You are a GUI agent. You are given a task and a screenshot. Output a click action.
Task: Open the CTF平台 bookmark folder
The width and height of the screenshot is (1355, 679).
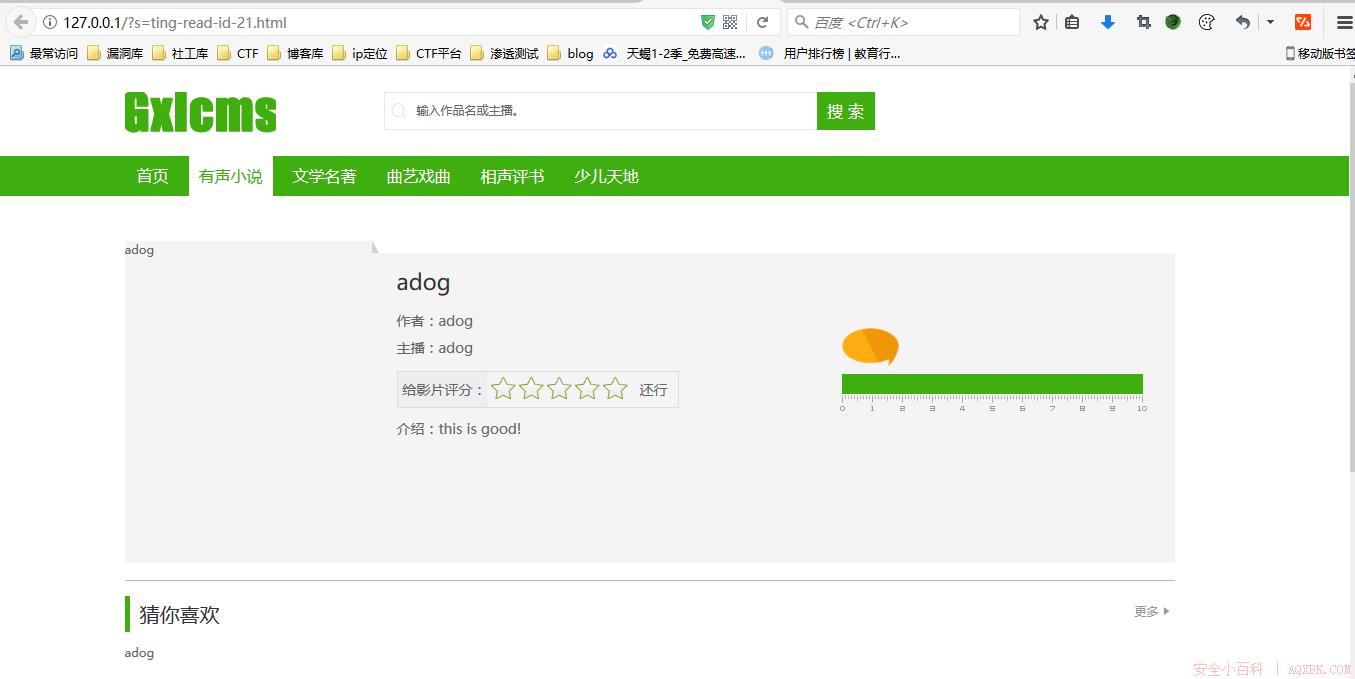(429, 53)
